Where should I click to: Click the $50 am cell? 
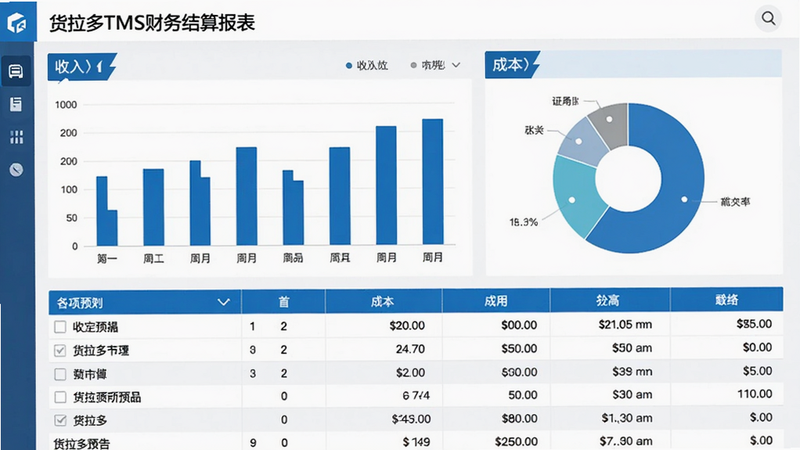[632, 348]
